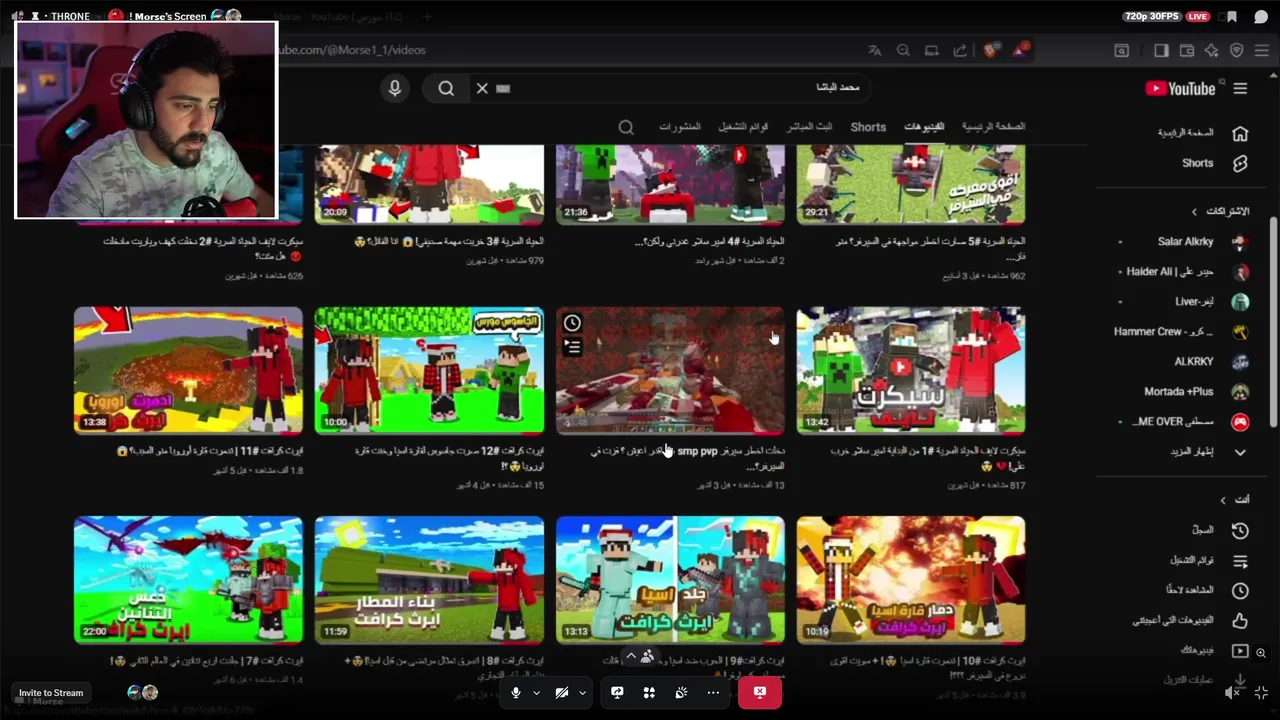Screen dimensions: 1280x720
Task: Open the 13:42 video thumbnail
Action: tap(911, 370)
